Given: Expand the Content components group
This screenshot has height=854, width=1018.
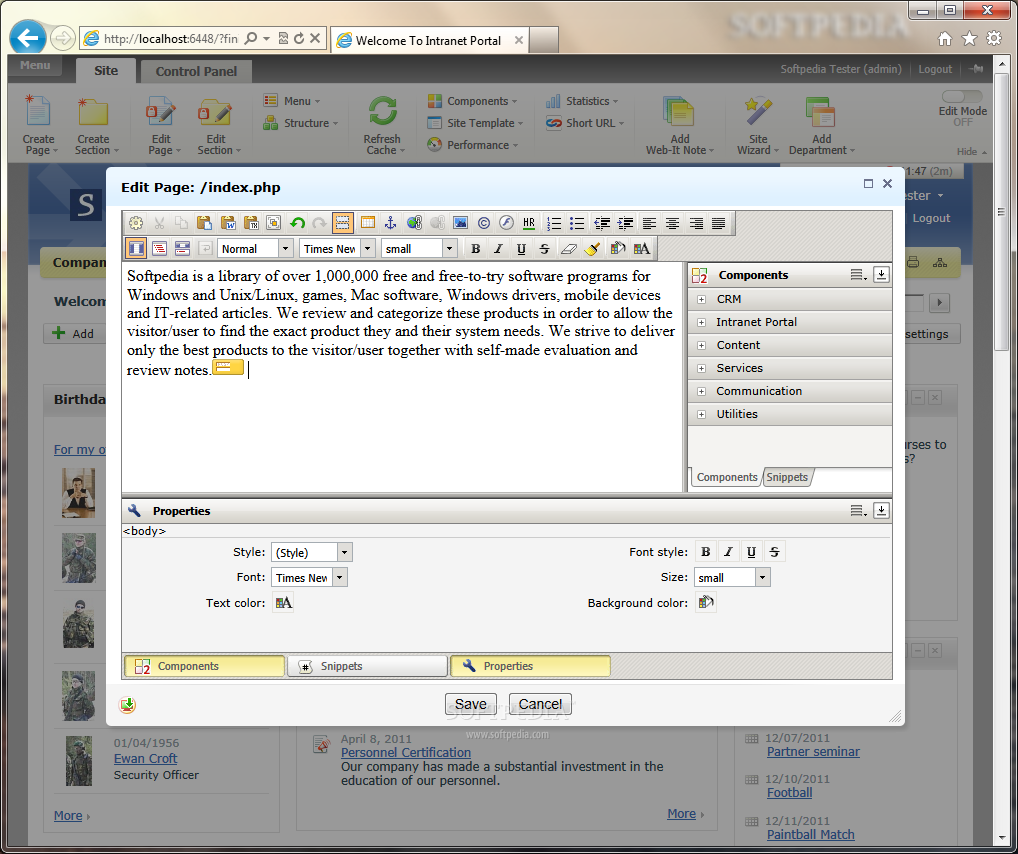Looking at the screenshot, I should point(701,345).
